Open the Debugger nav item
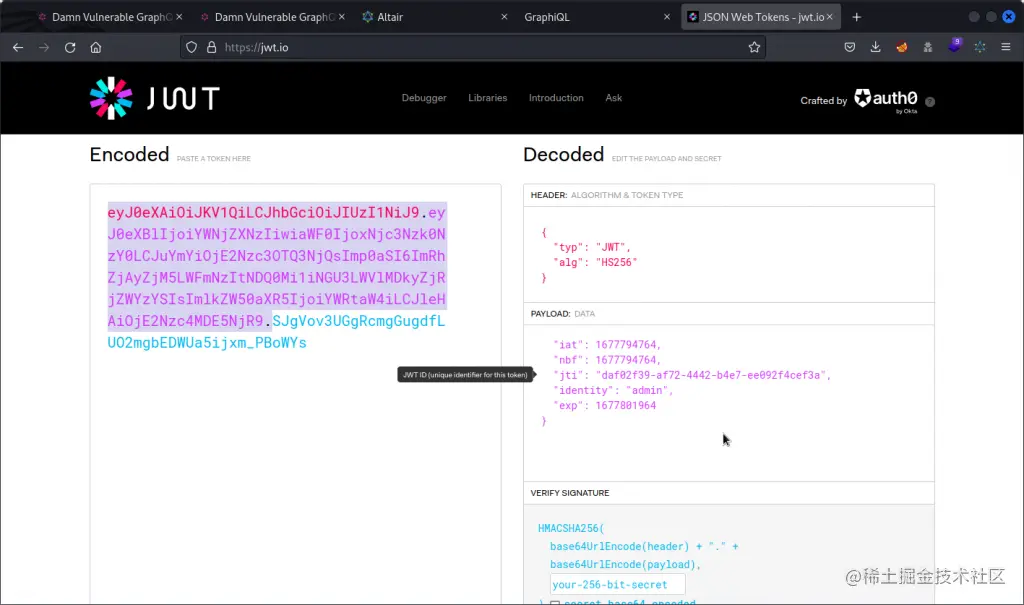This screenshot has height=605, width=1024. coord(424,98)
